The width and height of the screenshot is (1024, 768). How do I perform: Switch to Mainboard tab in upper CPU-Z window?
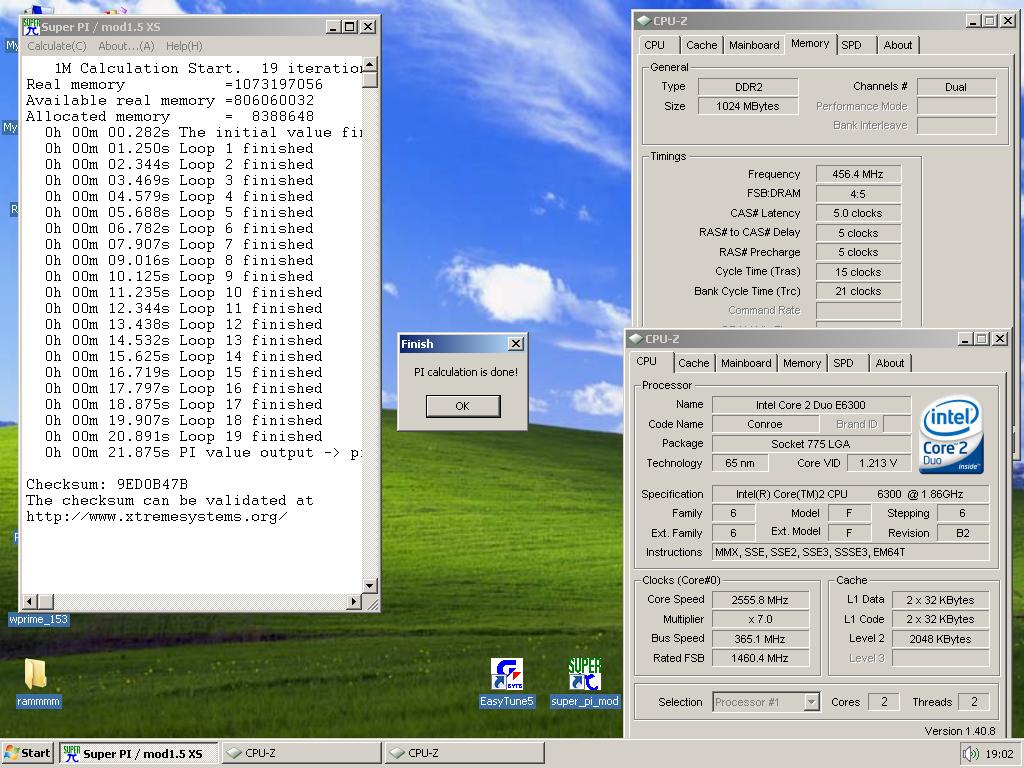click(754, 45)
